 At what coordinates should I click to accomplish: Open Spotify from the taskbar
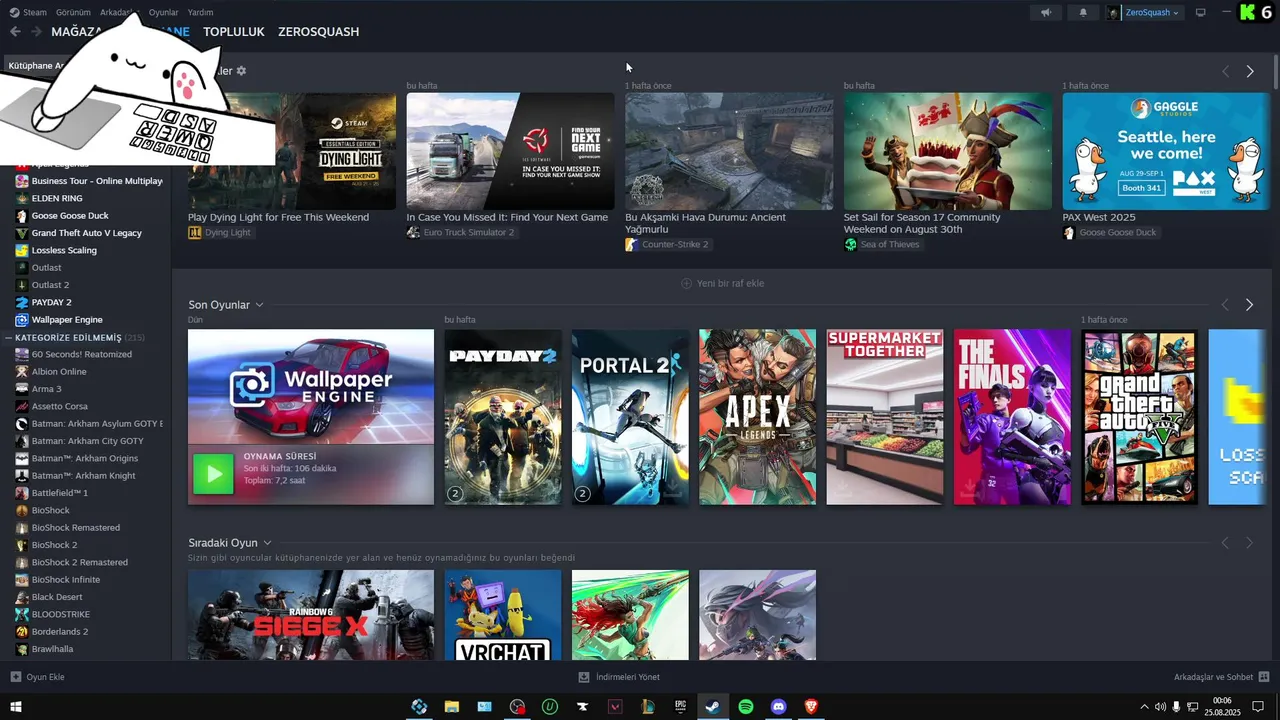pos(745,707)
